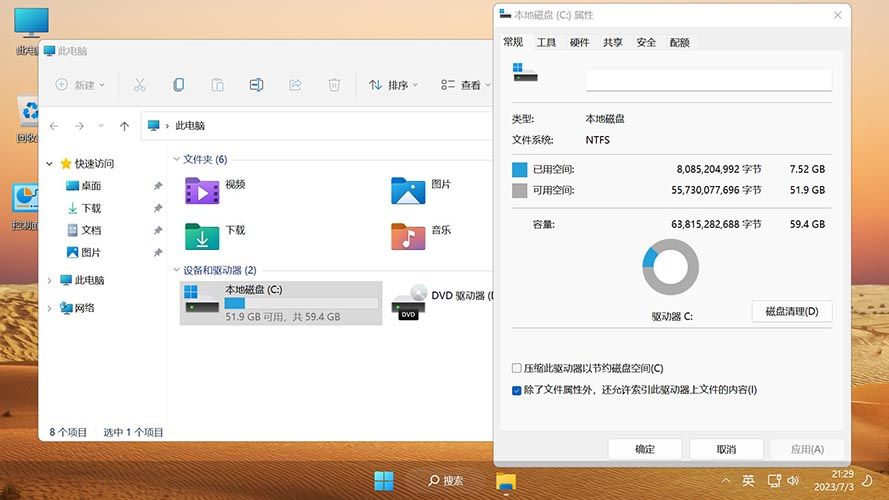
Task: Click 搜索 on the taskbar
Action: pyautogui.click(x=446, y=481)
